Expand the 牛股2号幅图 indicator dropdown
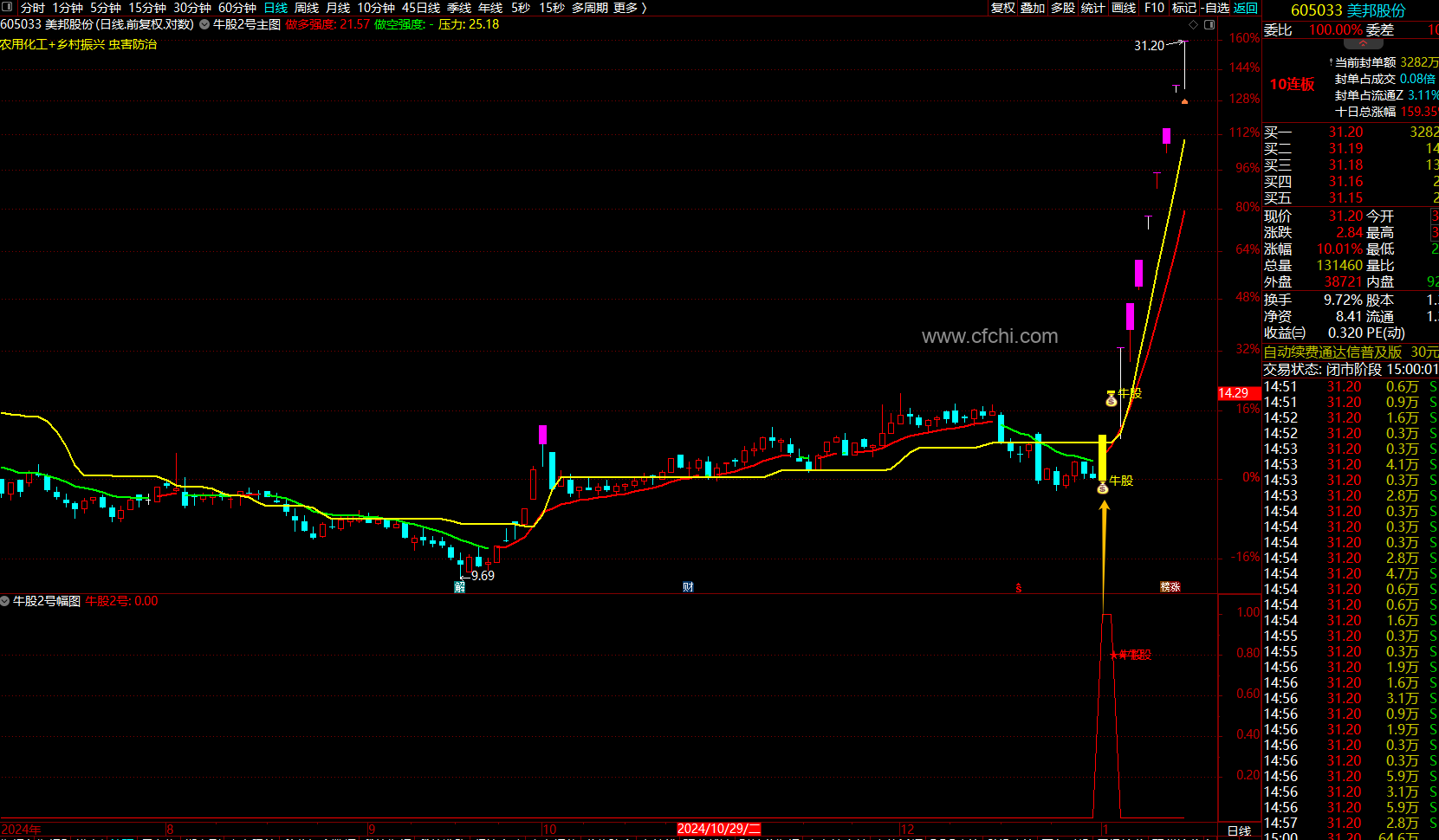The height and width of the screenshot is (840, 1439). click(x=5, y=601)
